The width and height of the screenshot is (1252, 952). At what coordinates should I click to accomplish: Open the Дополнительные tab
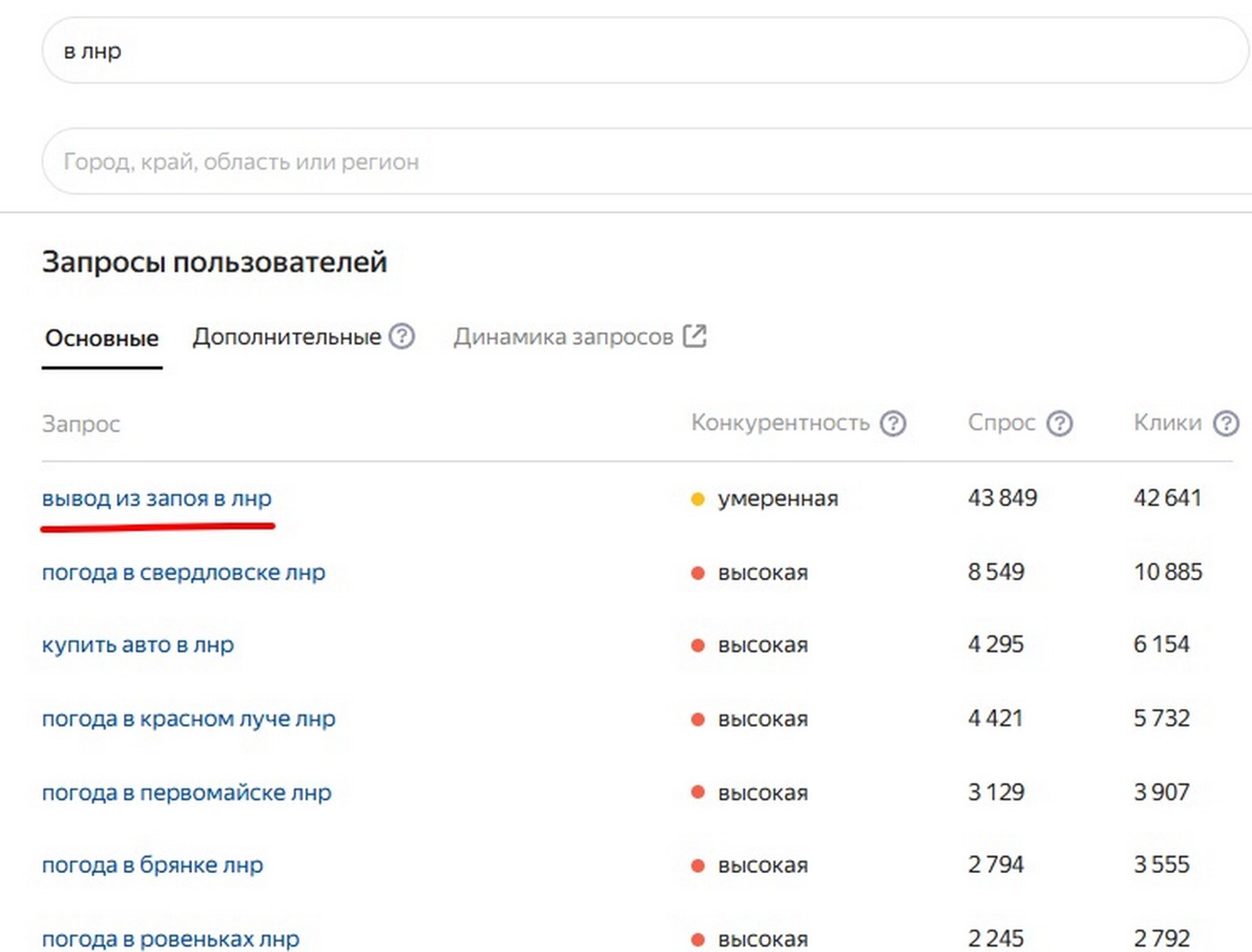[x=286, y=337]
